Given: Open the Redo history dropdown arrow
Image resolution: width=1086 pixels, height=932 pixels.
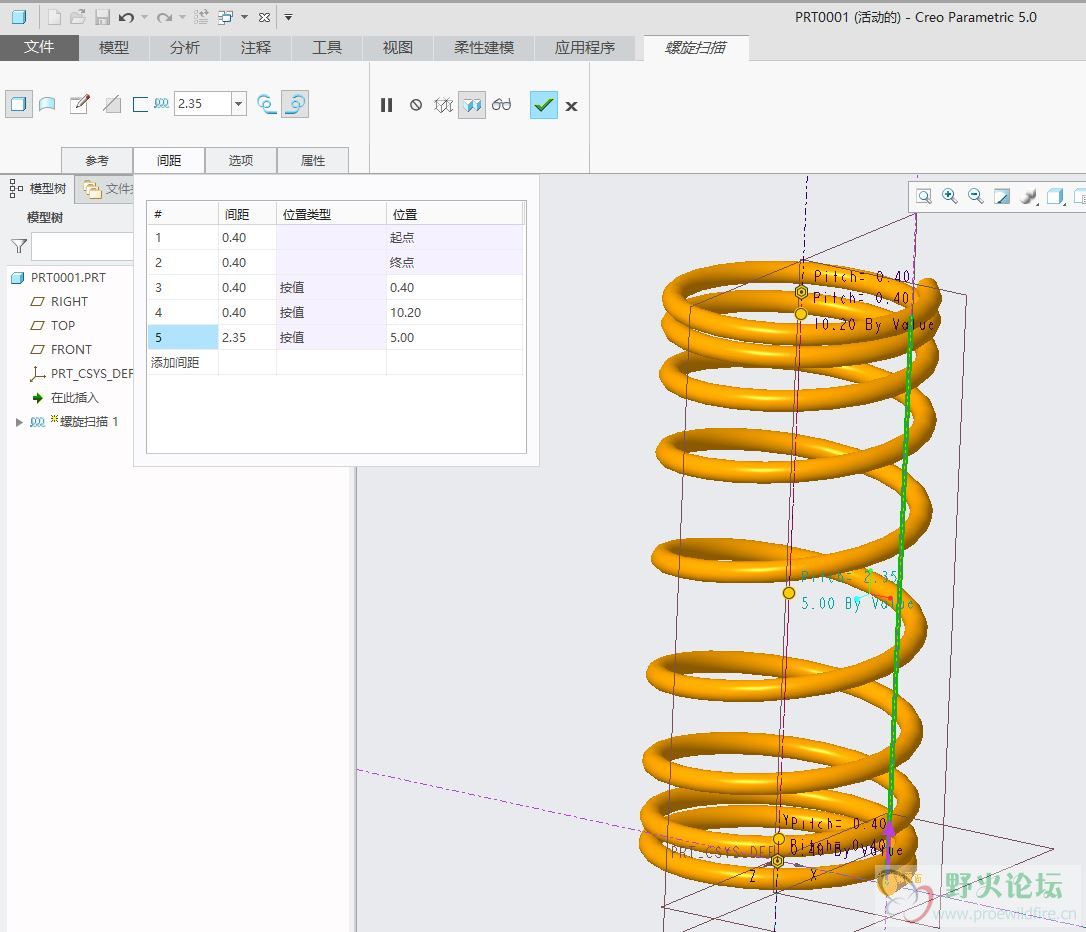Looking at the screenshot, I should click(x=182, y=17).
